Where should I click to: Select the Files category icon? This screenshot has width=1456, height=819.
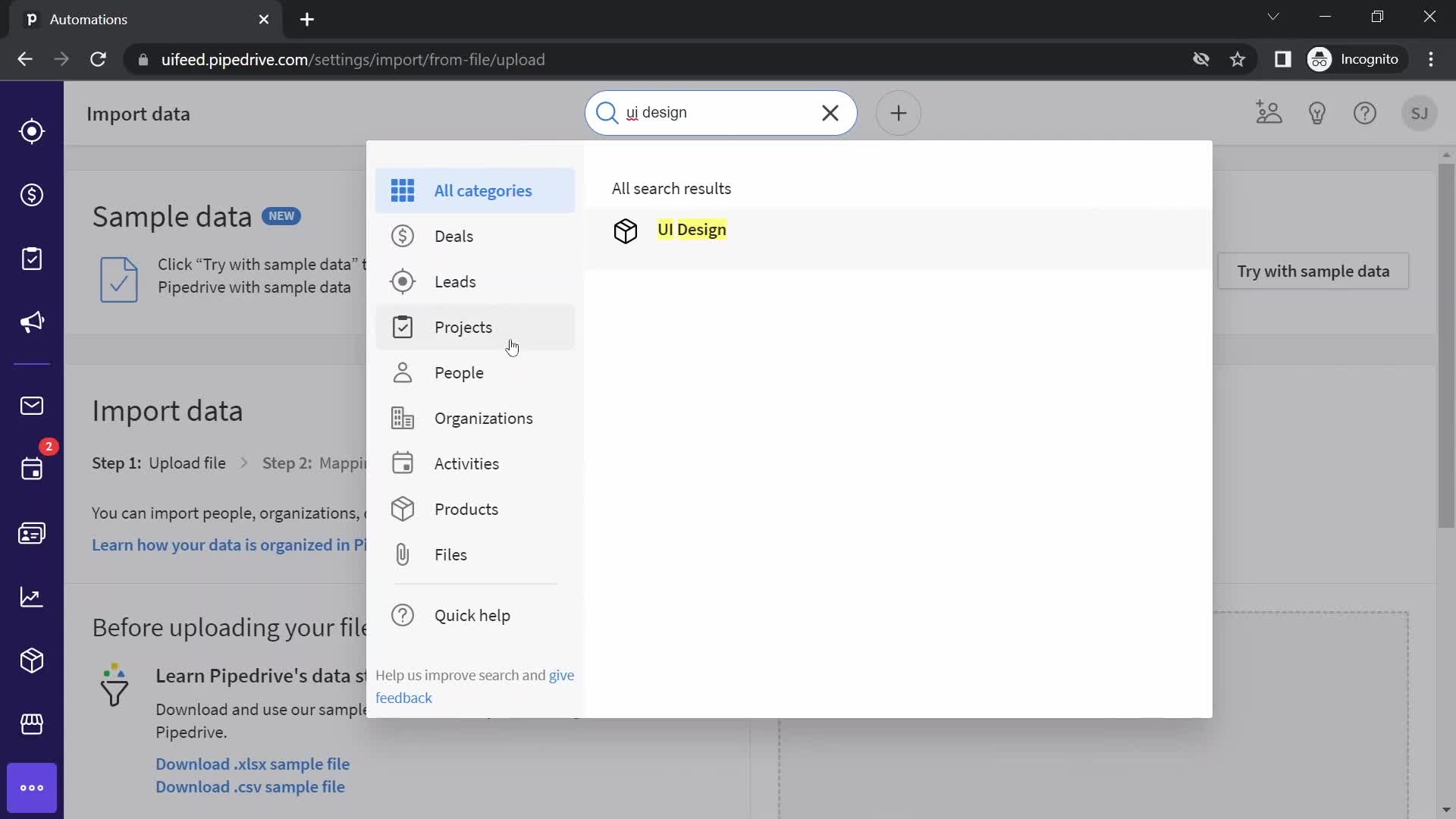click(x=402, y=555)
